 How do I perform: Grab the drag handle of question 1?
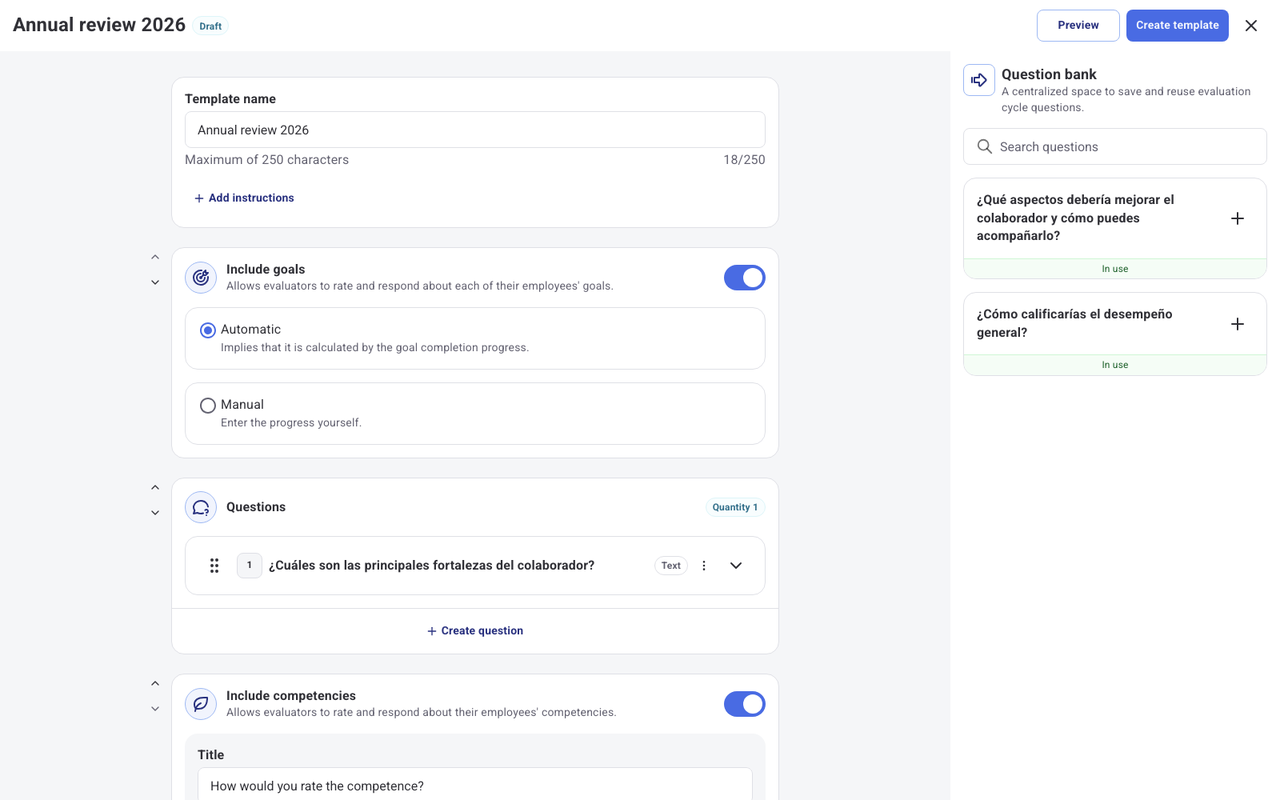pos(214,566)
